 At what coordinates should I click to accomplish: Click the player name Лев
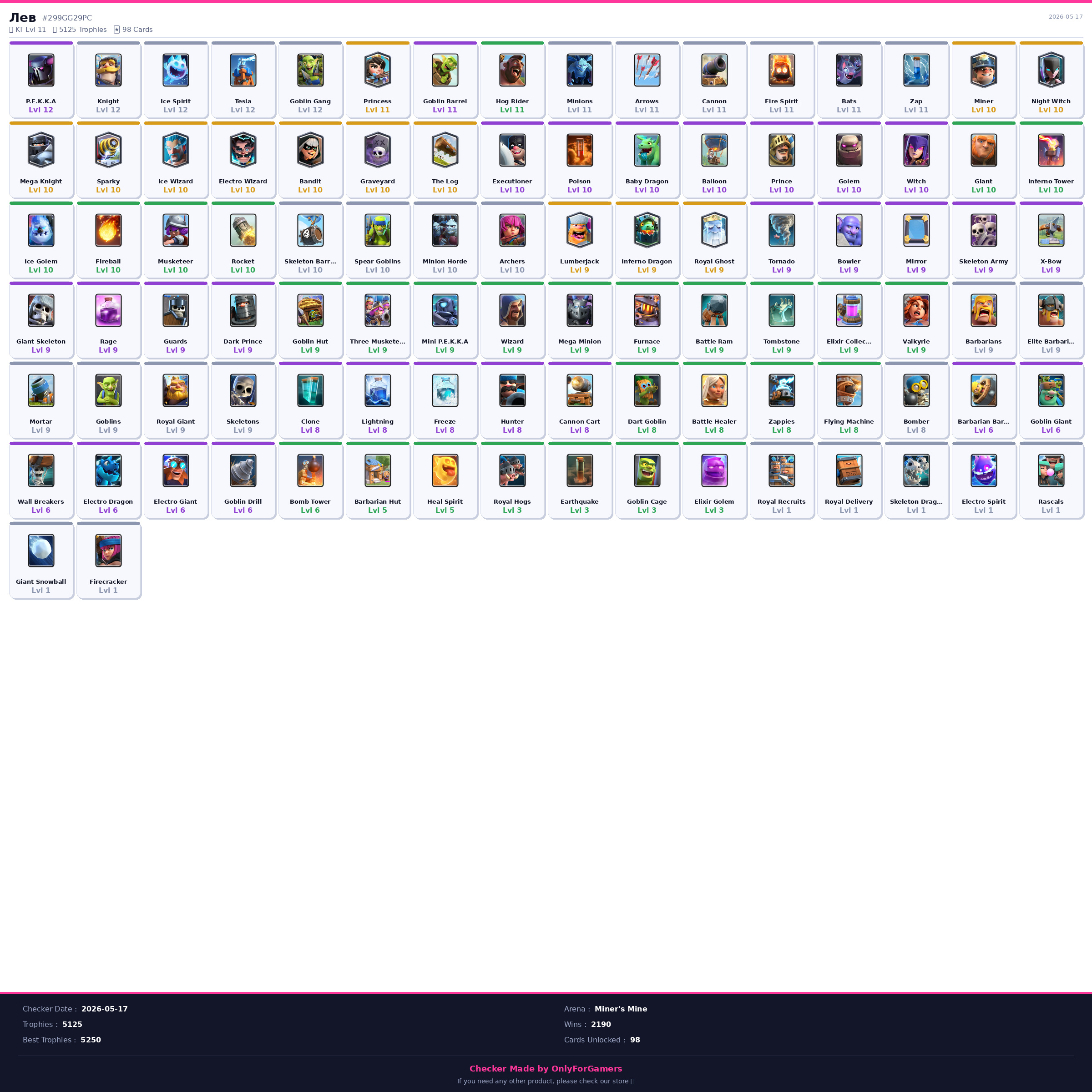23,18
